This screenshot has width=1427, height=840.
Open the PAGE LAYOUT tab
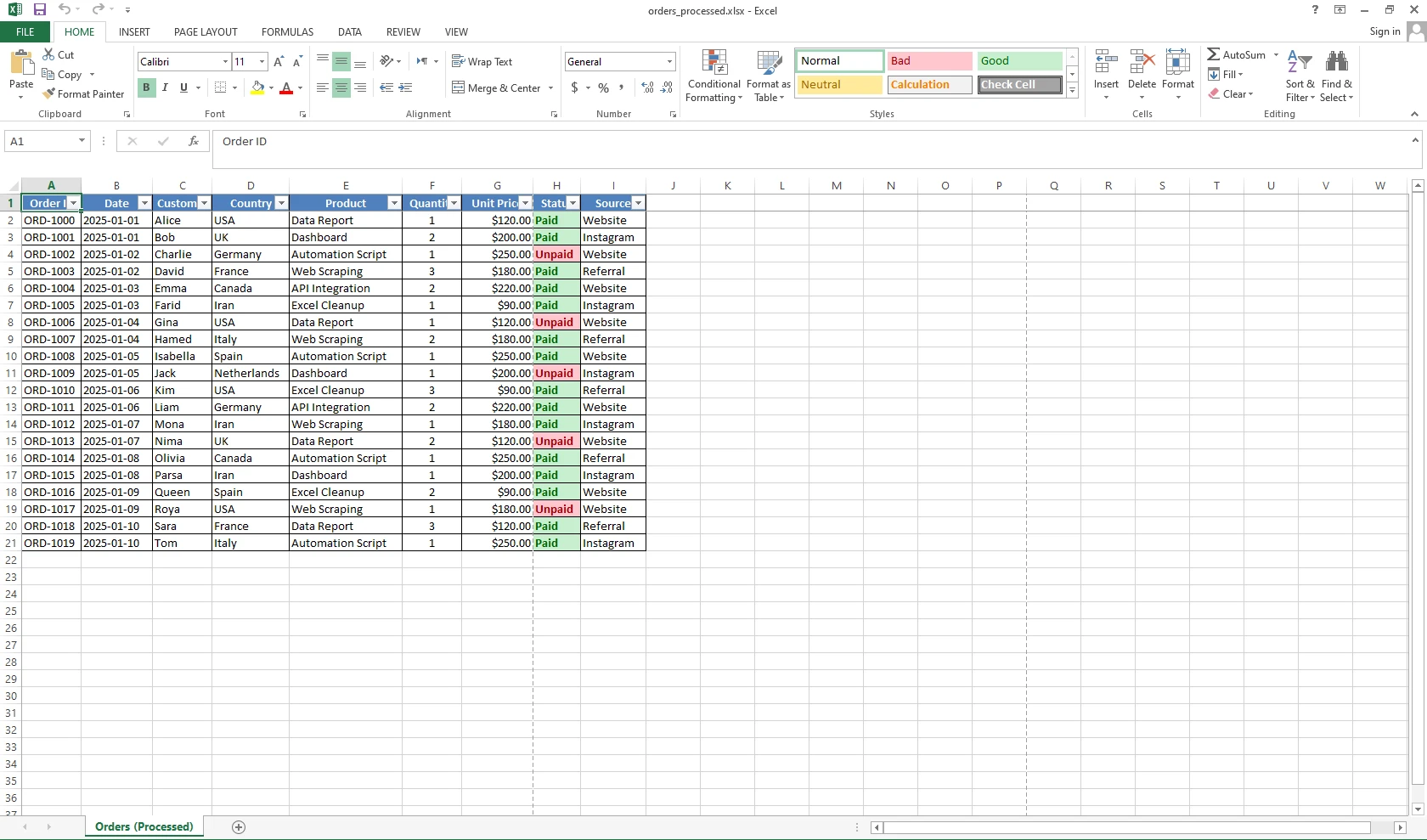(x=206, y=32)
